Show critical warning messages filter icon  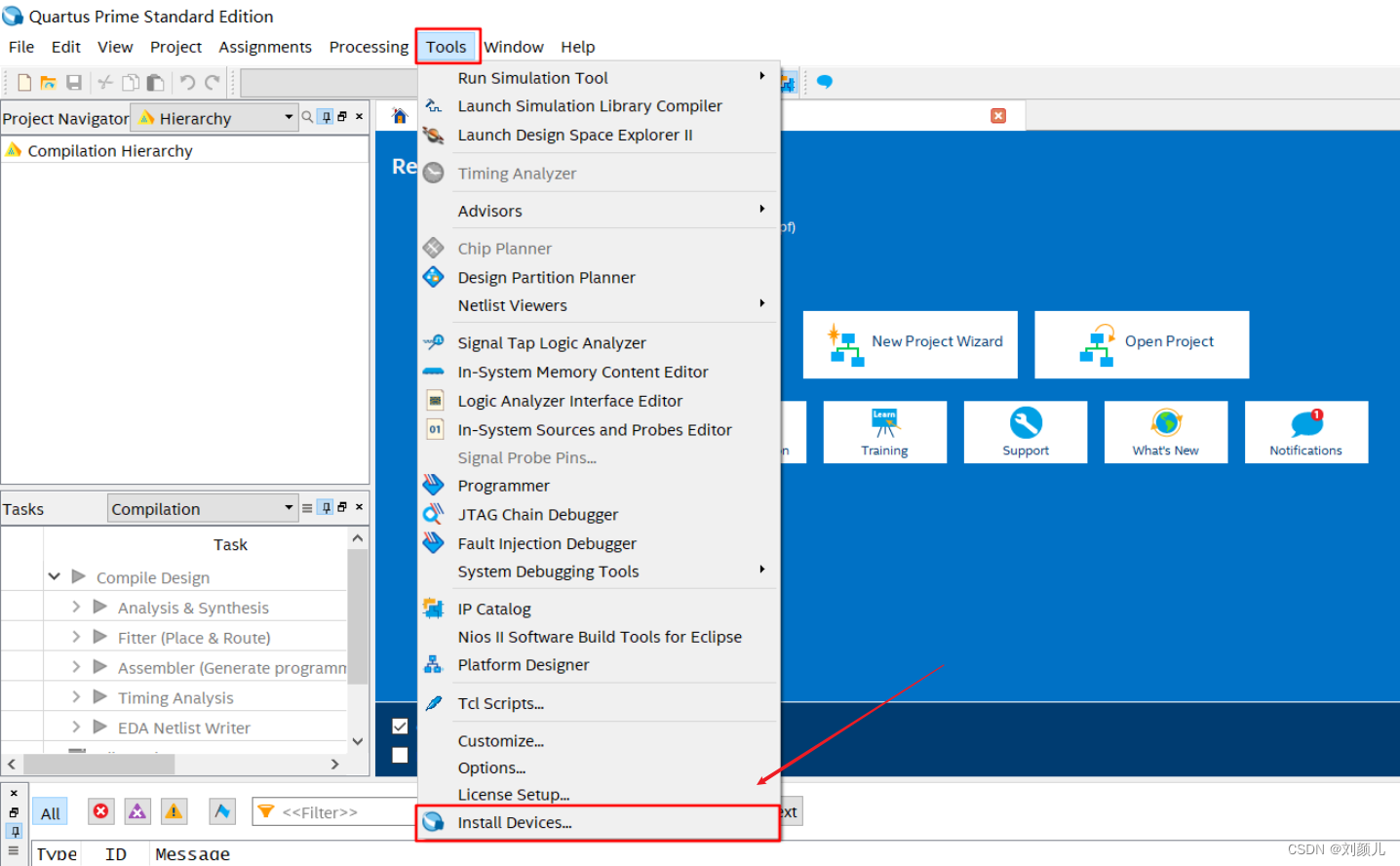tap(137, 811)
